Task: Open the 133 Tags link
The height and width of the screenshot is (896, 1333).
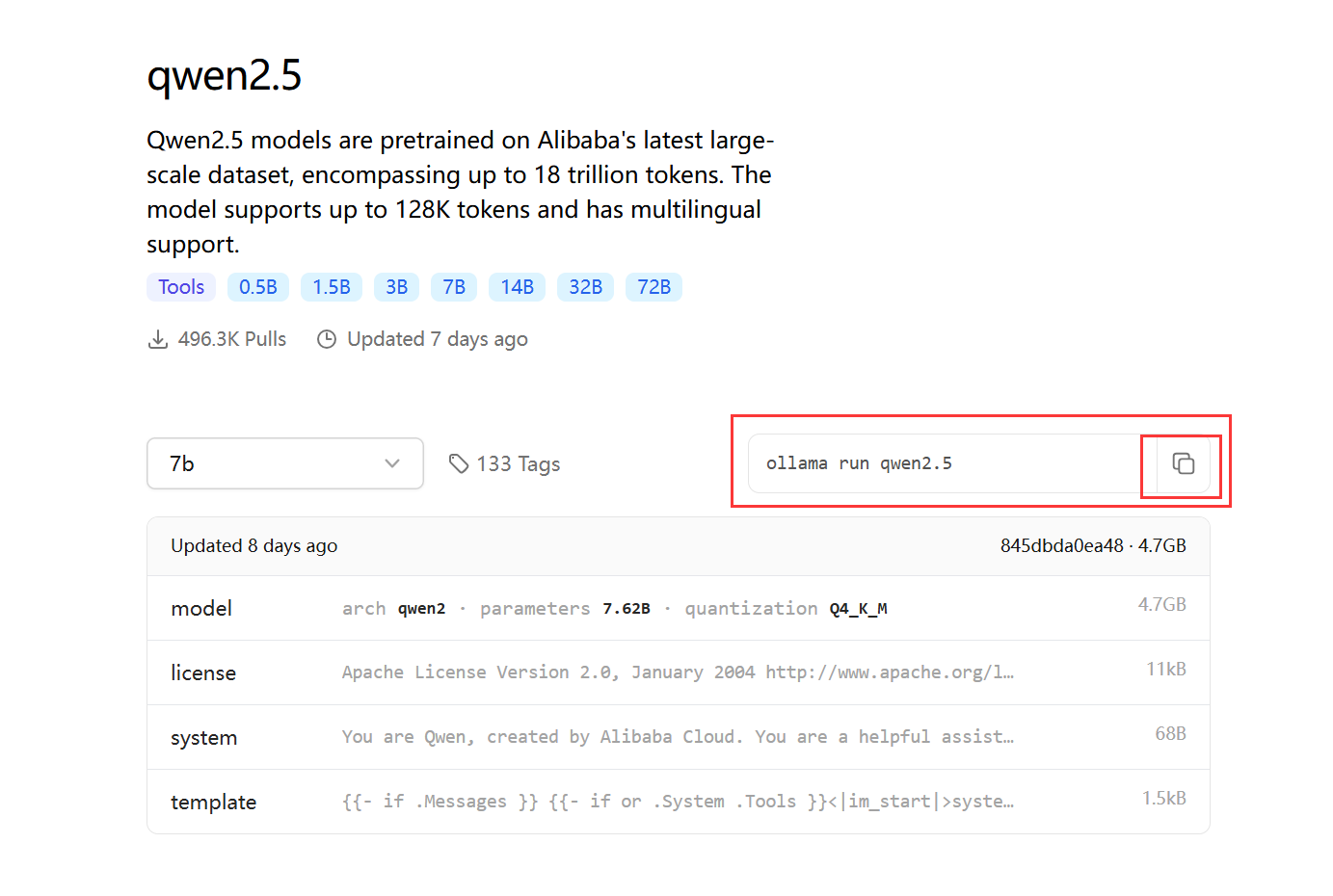Action: pyautogui.click(x=518, y=464)
